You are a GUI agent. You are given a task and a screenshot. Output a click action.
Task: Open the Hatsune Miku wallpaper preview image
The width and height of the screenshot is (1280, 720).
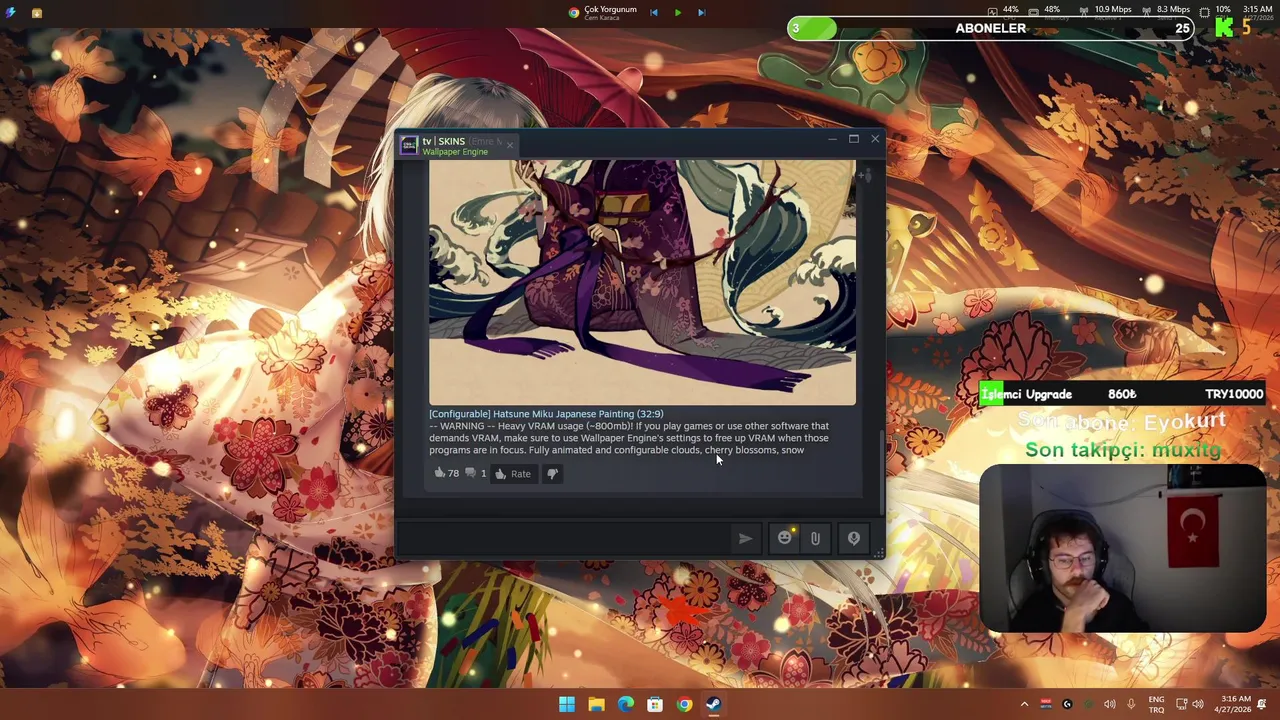pyautogui.click(x=642, y=282)
